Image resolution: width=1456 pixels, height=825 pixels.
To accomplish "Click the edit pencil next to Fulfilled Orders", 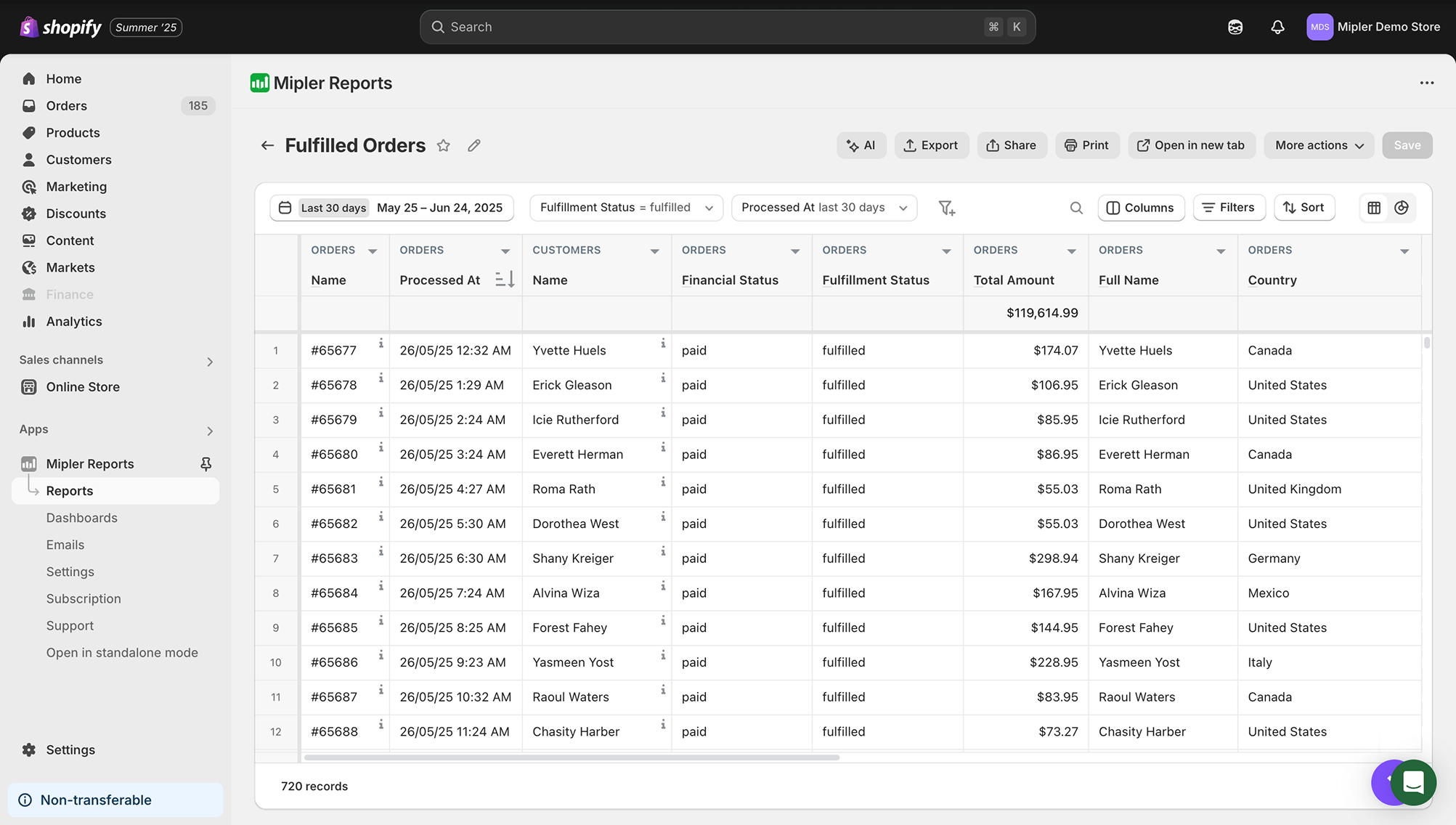I will pos(473,145).
